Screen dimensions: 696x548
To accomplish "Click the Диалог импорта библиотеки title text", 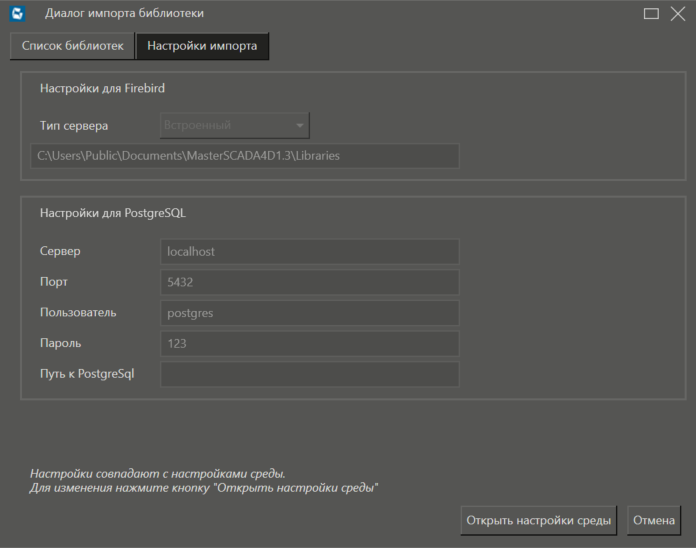I will (124, 14).
